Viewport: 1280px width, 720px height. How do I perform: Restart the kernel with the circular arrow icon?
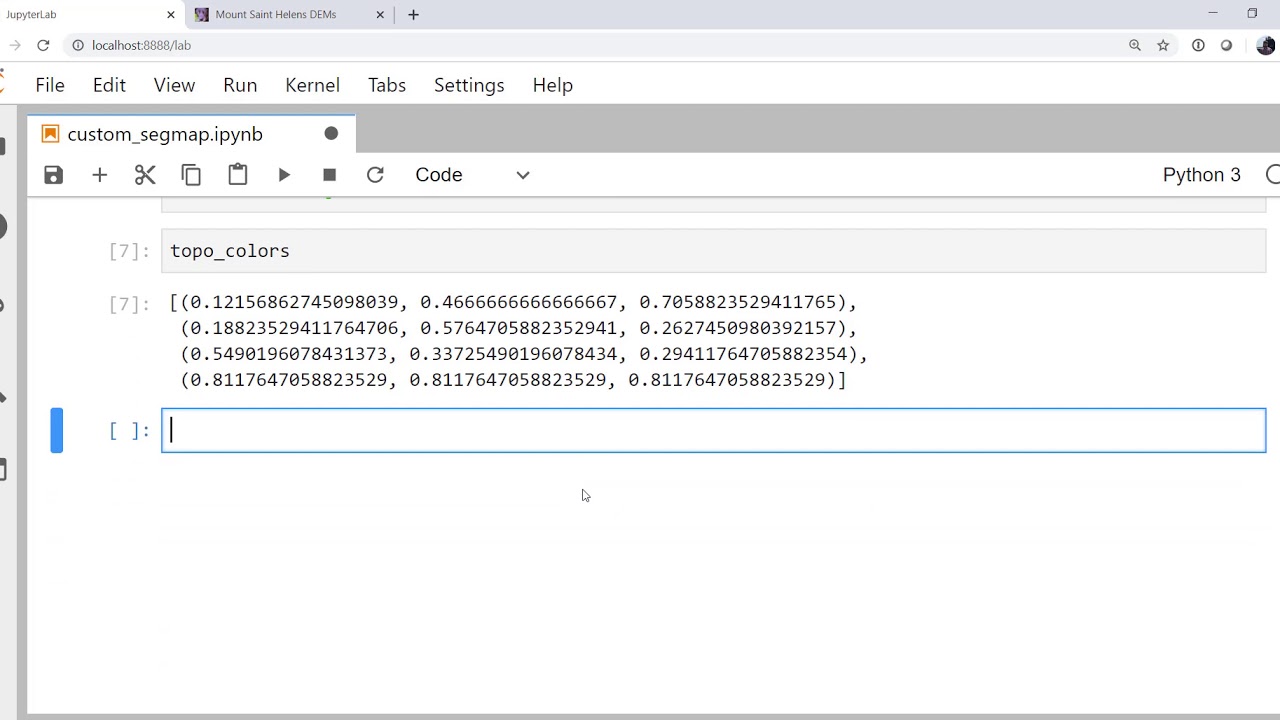tap(375, 175)
